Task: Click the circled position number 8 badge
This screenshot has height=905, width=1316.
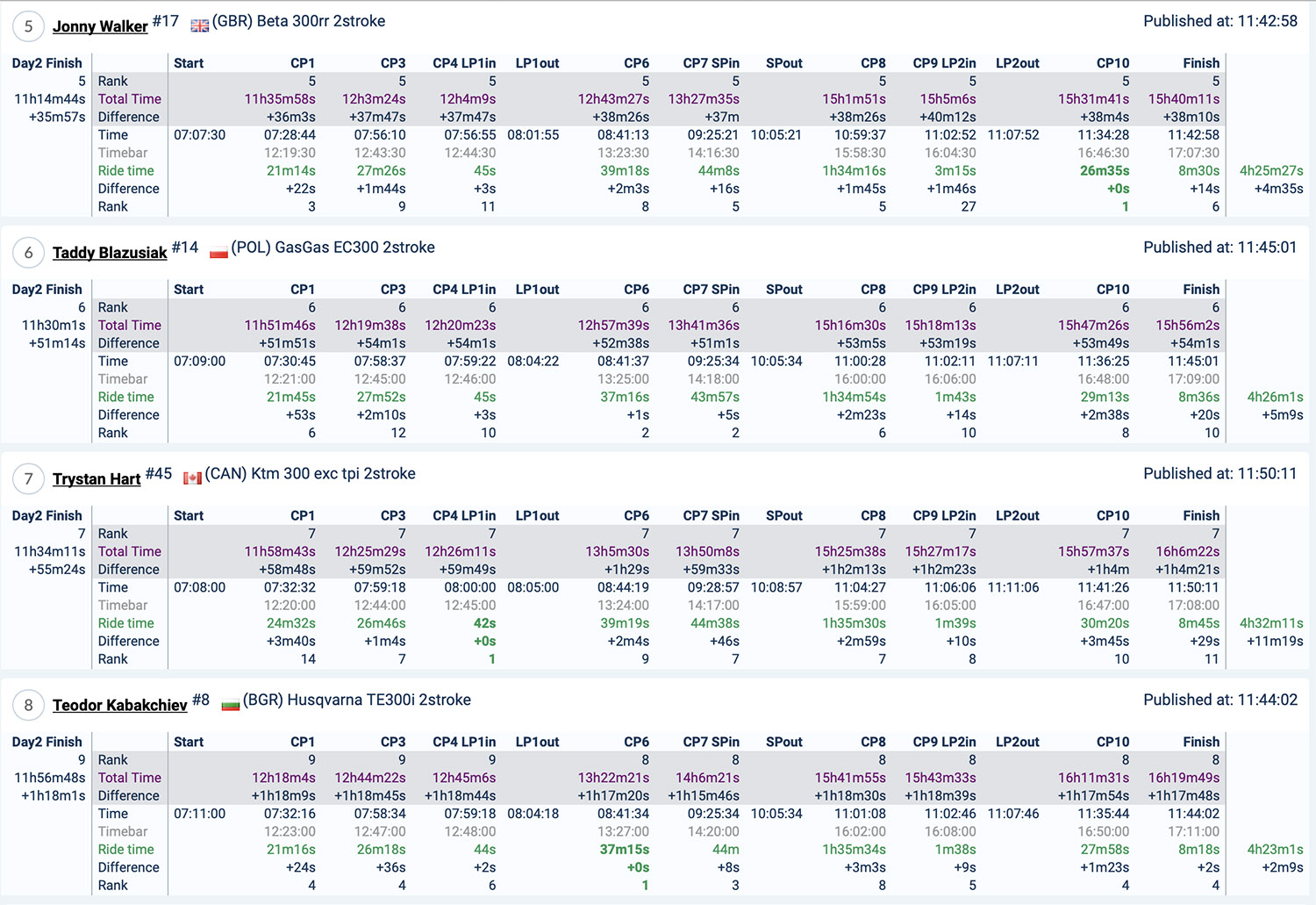Action: (28, 705)
